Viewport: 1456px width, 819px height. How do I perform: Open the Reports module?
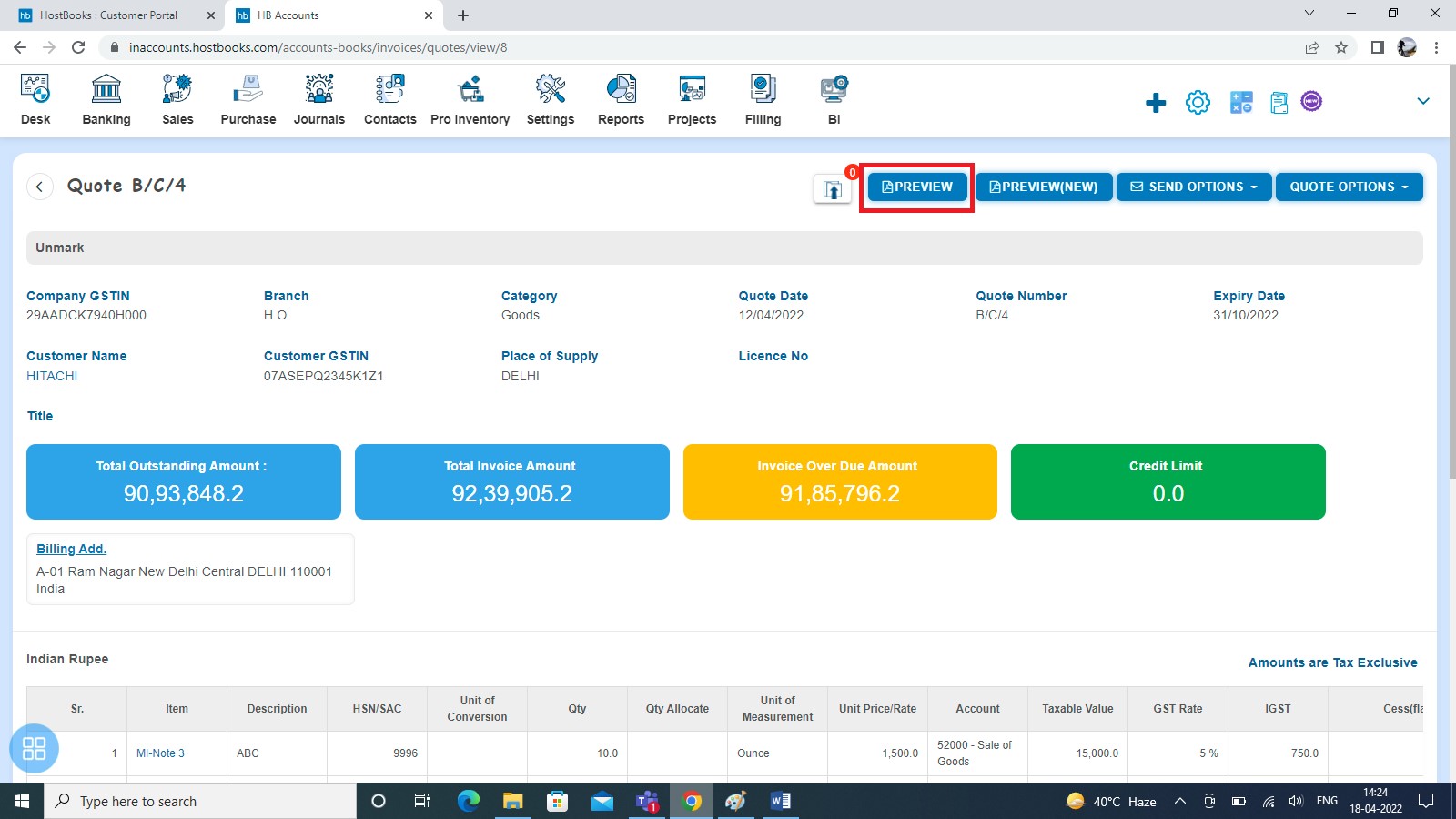(x=622, y=100)
